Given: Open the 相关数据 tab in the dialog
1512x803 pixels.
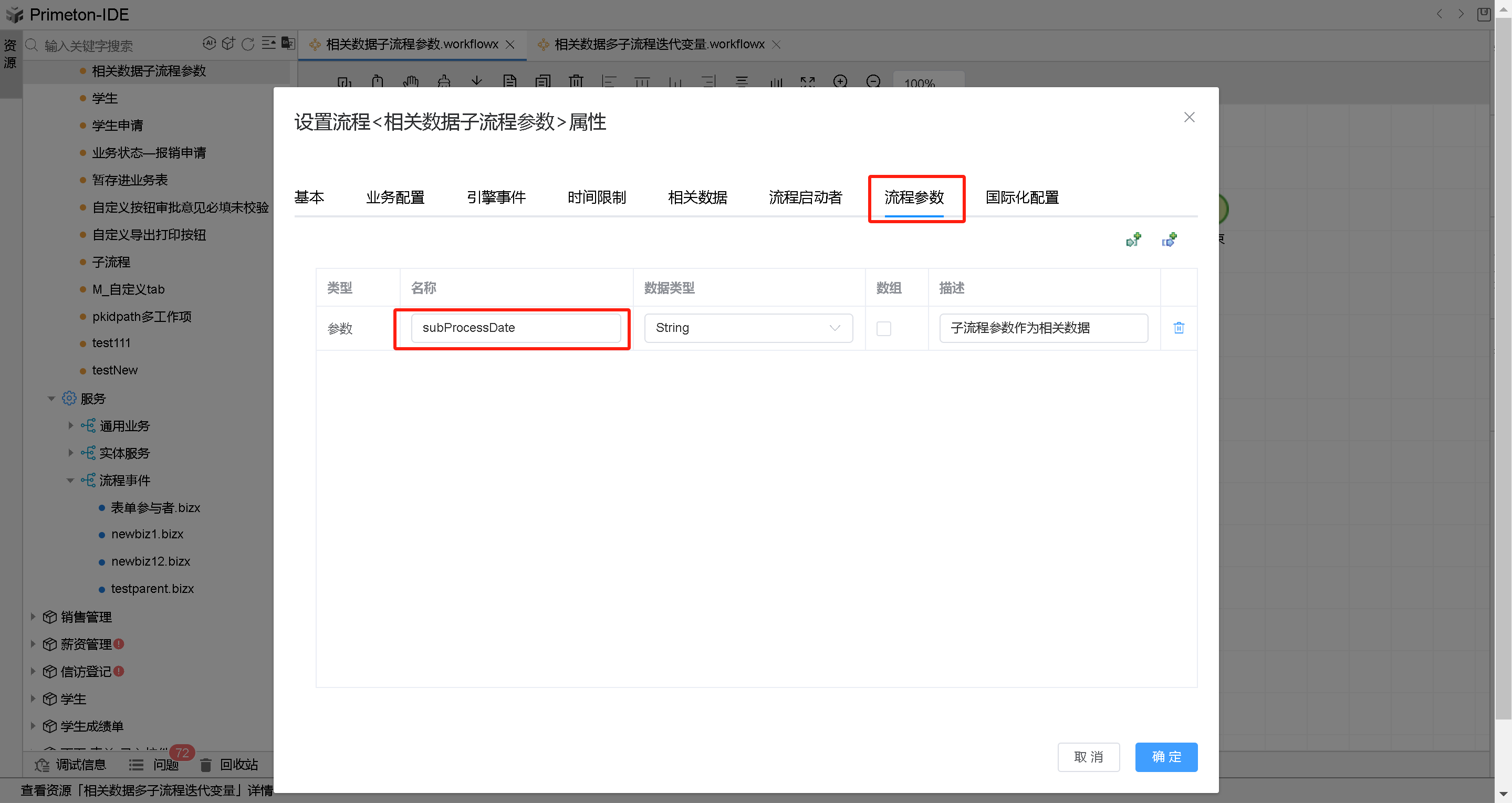Looking at the screenshot, I should pyautogui.click(x=697, y=198).
